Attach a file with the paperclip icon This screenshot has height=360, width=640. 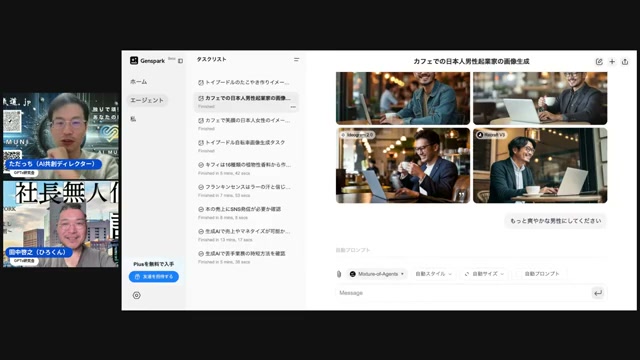(339, 274)
